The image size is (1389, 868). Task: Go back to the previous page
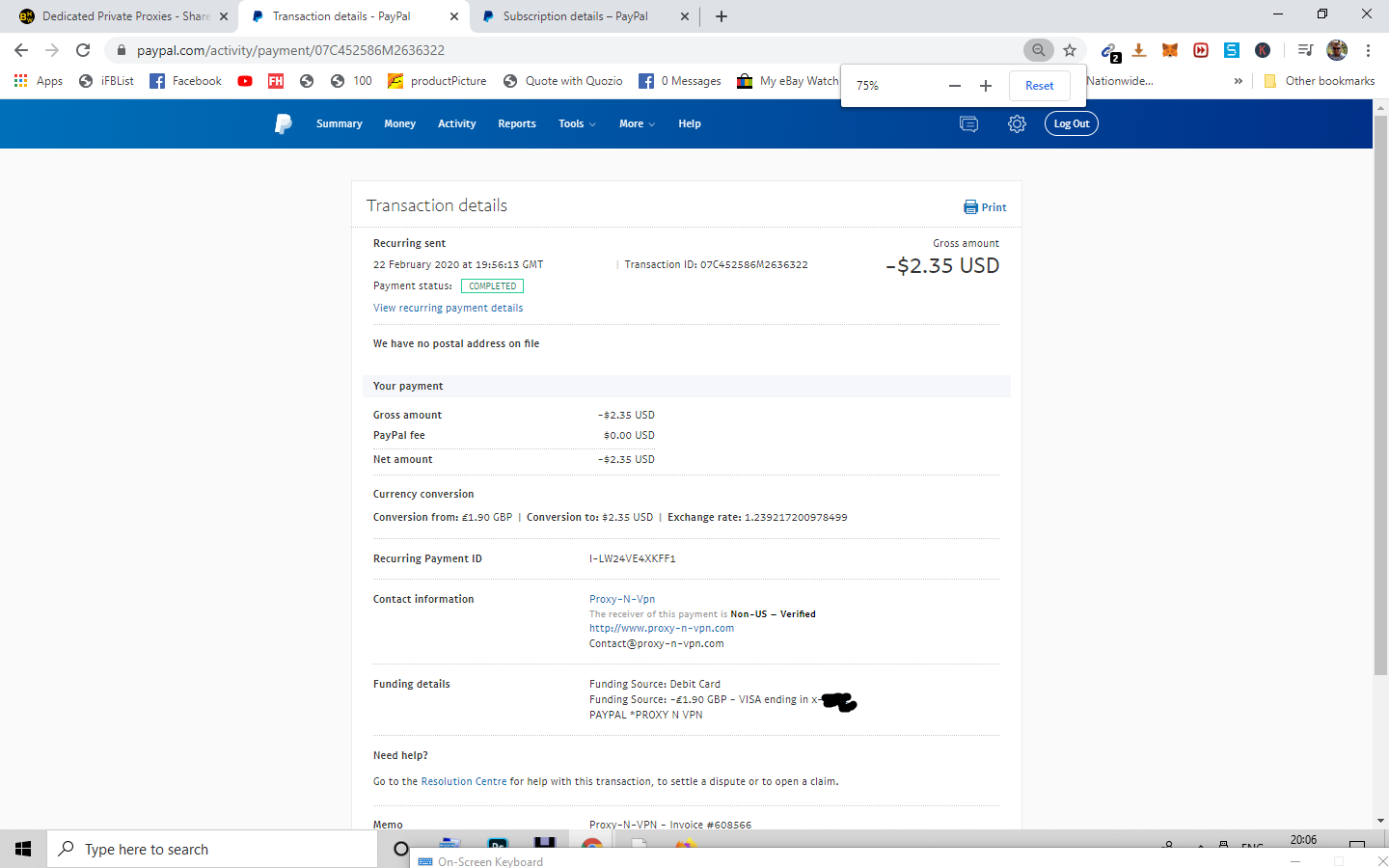[21, 50]
